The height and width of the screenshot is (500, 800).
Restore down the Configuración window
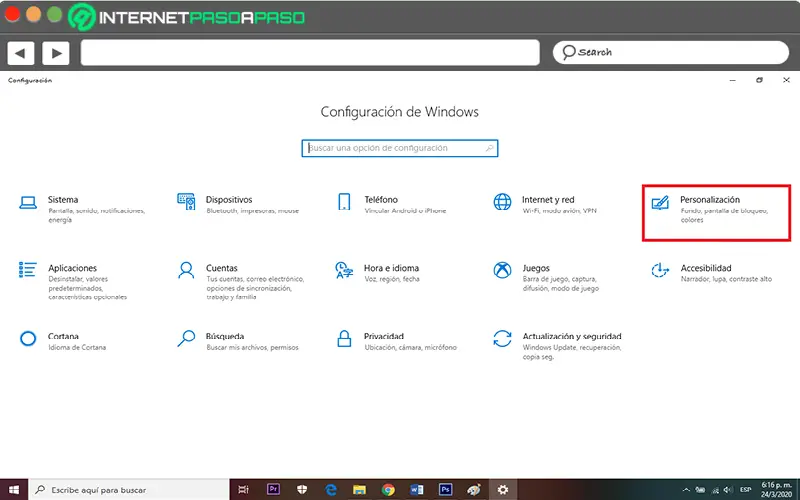(x=759, y=80)
